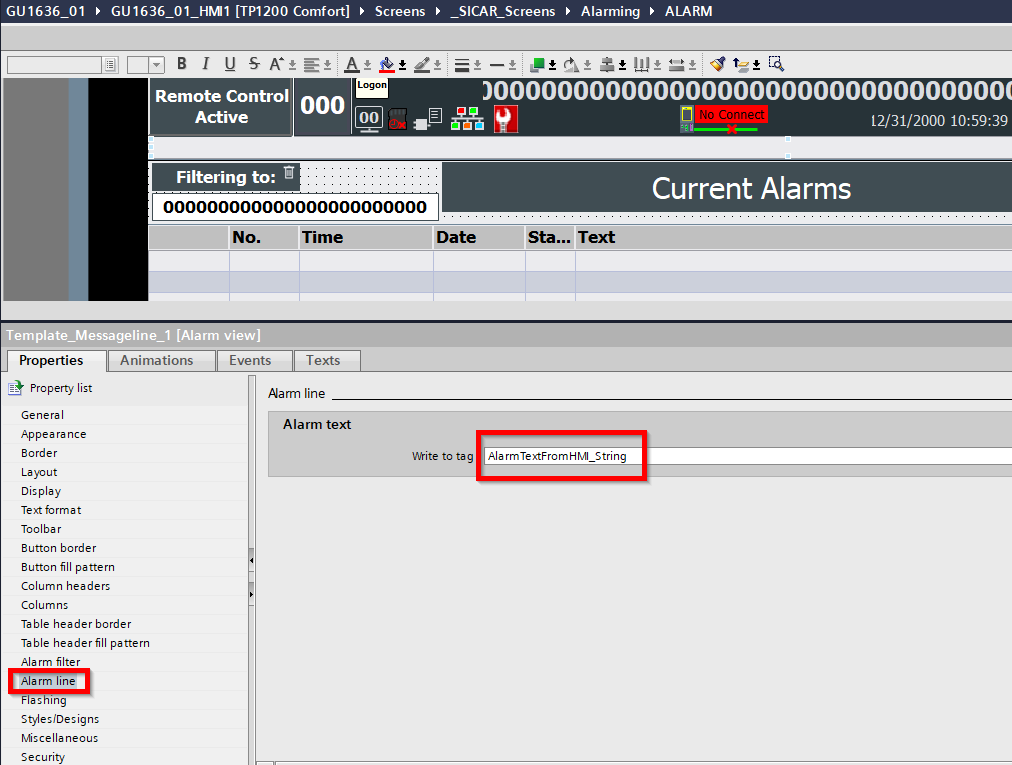Image resolution: width=1012 pixels, height=765 pixels.
Task: Click the border color pen icon
Action: (422, 65)
